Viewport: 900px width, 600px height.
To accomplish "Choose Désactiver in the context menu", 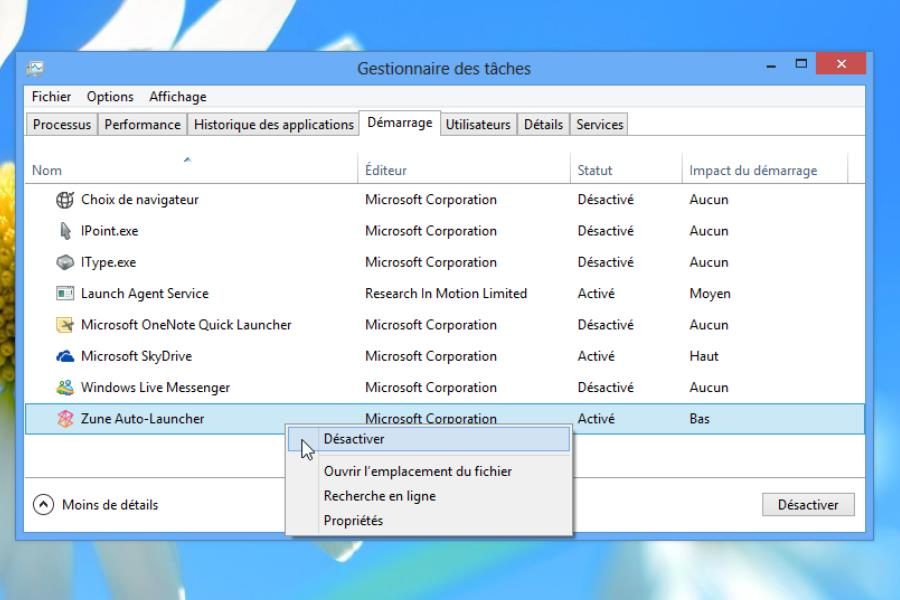I will coord(354,439).
